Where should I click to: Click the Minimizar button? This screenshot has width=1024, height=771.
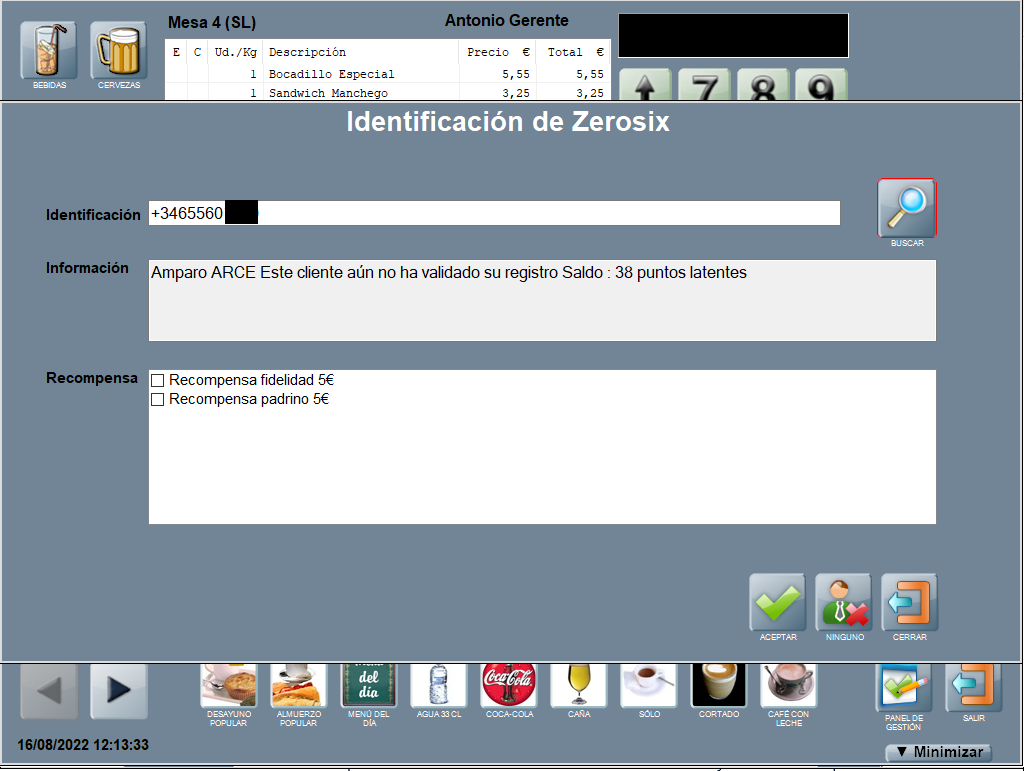(x=938, y=752)
